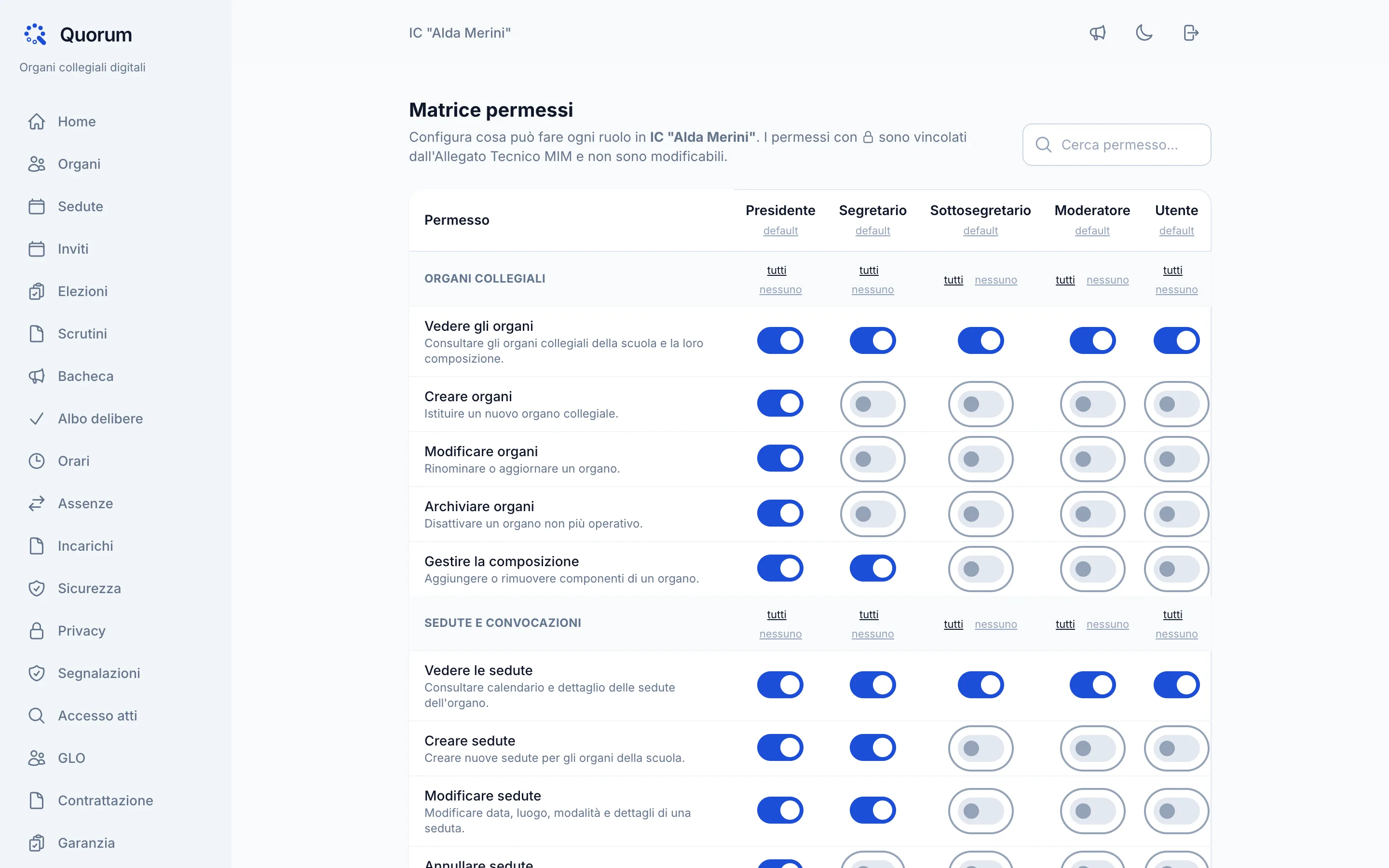Viewport: 1389px width, 868px height.
Task: Click the Scrutini document icon
Action: tap(37, 334)
